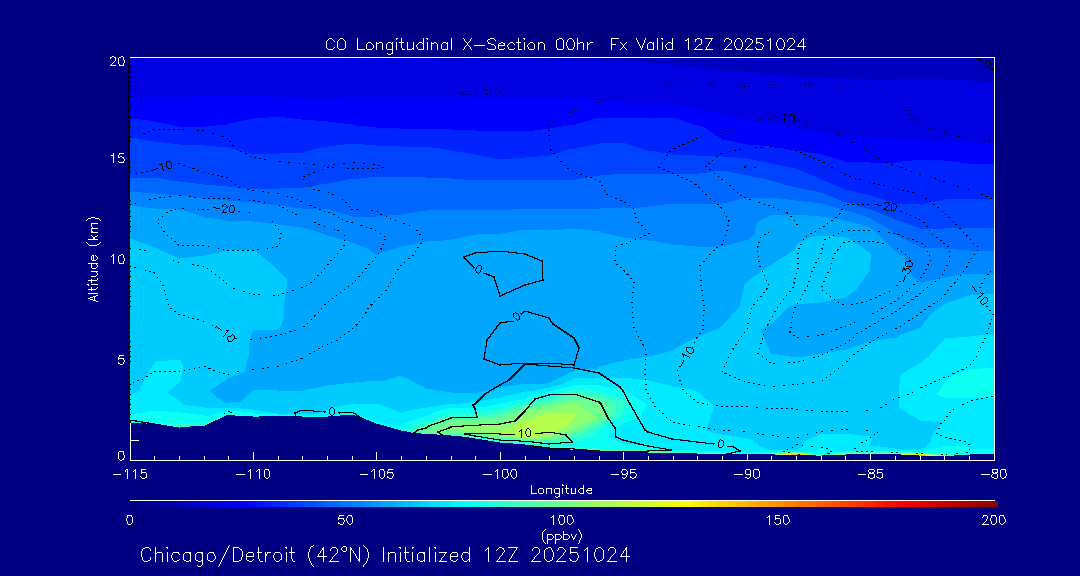Click the '200' colorbar maximum label
Image resolution: width=1080 pixels, height=576 pixels.
993,520
